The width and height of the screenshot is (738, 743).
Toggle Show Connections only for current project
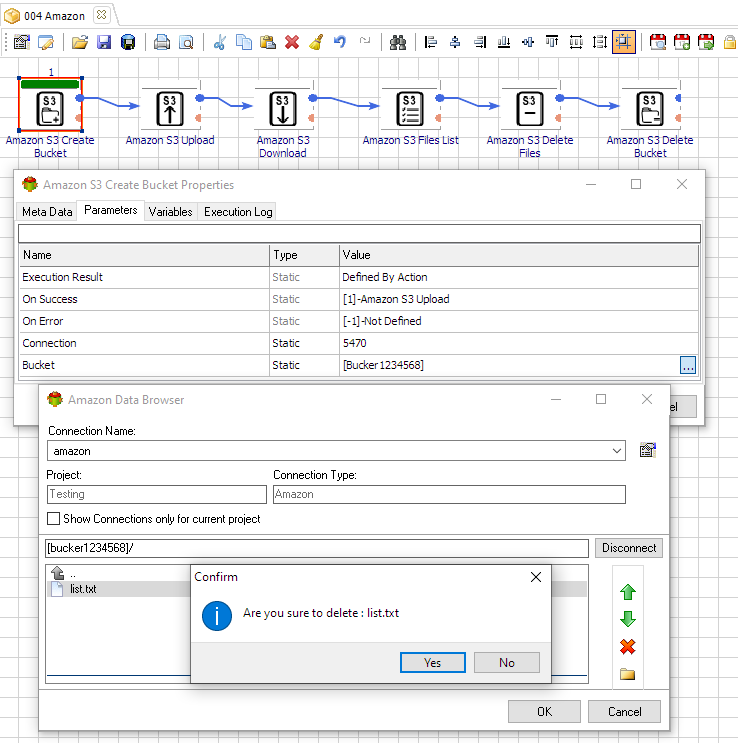click(x=54, y=518)
